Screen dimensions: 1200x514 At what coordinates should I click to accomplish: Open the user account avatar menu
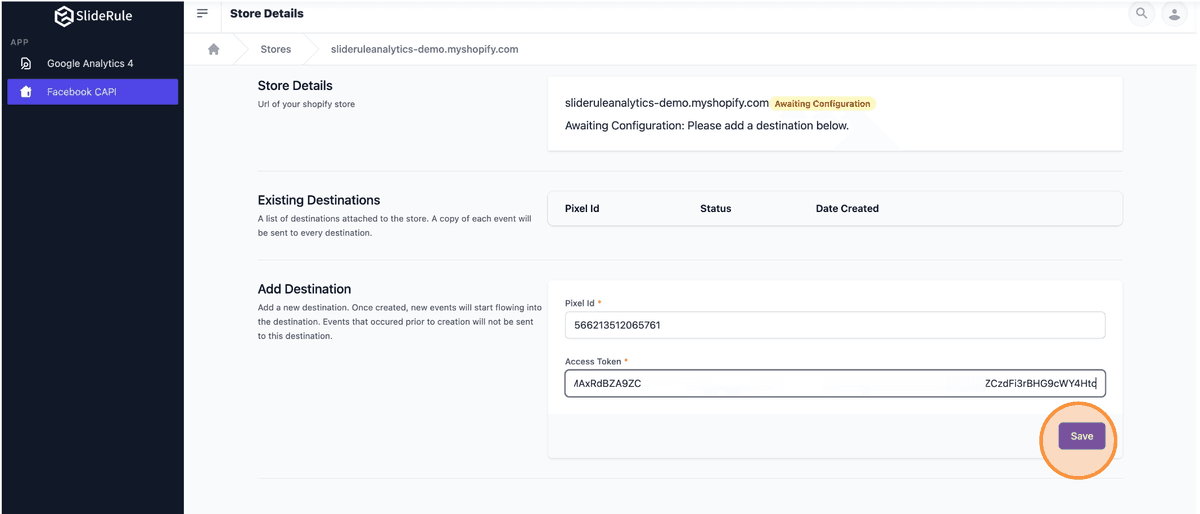pyautogui.click(x=1173, y=14)
